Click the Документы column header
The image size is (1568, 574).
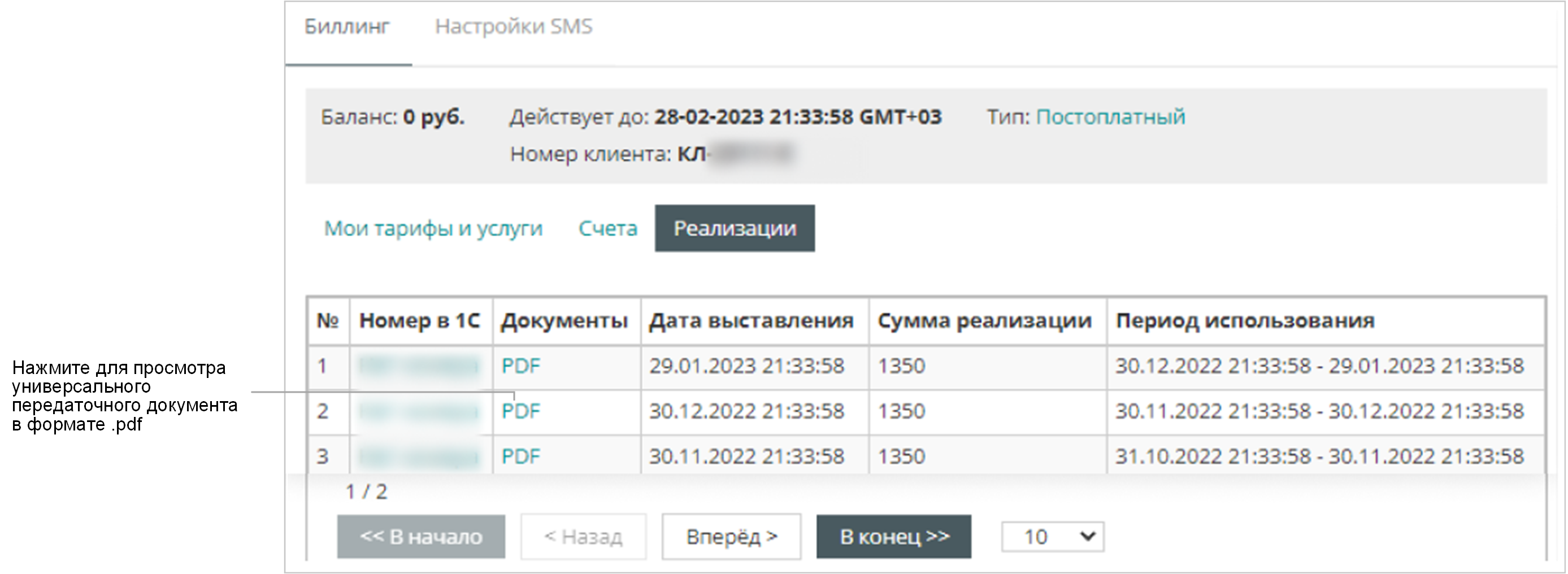[564, 321]
